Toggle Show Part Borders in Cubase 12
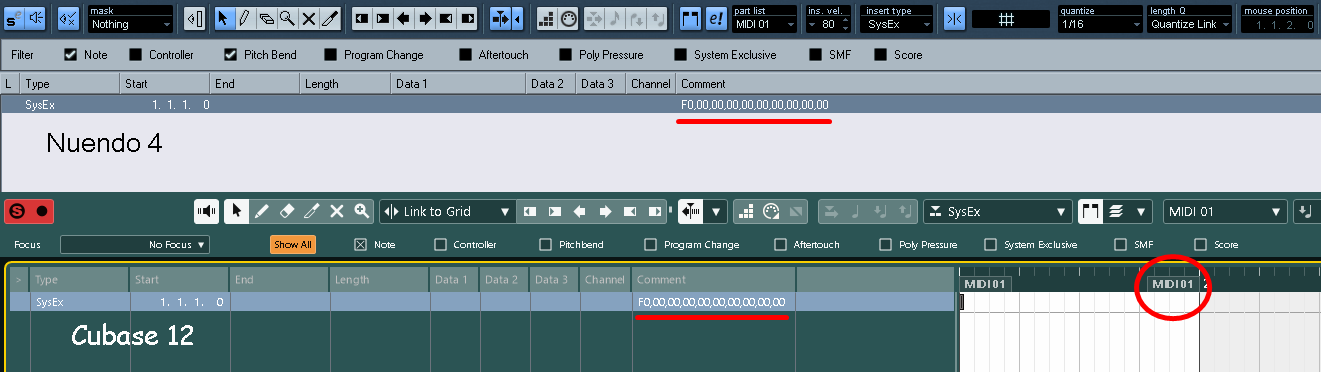 1091,211
